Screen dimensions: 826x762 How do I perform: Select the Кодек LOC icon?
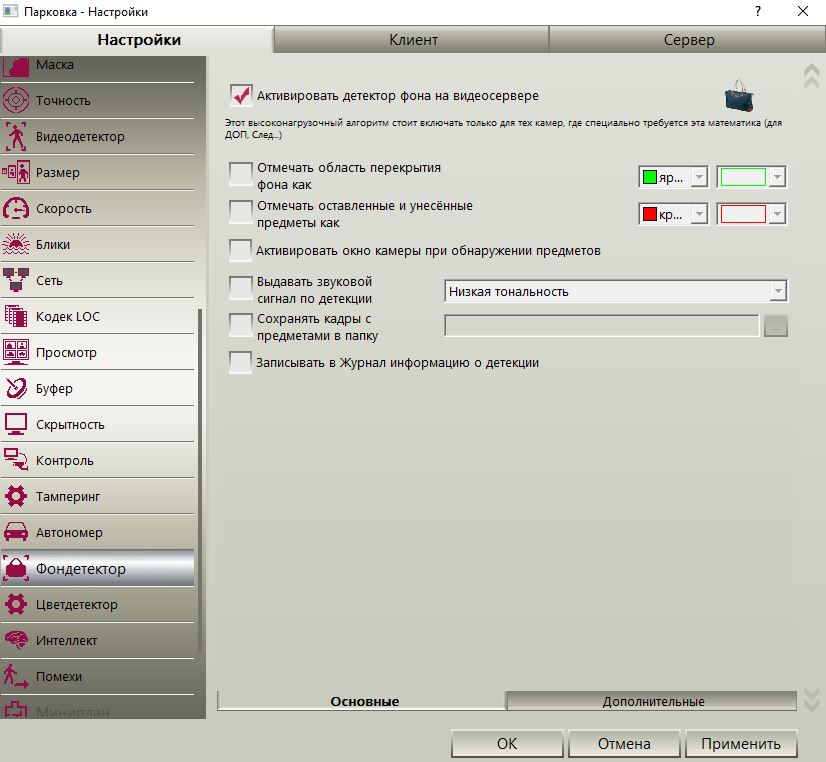tap(16, 316)
